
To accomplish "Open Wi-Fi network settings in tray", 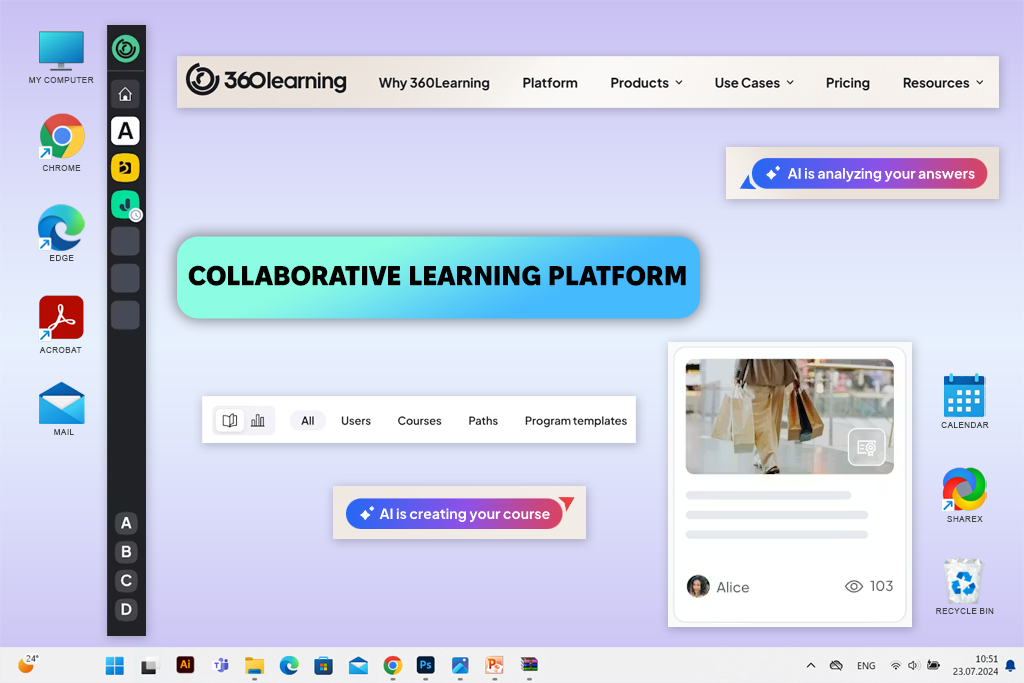I will [x=895, y=665].
